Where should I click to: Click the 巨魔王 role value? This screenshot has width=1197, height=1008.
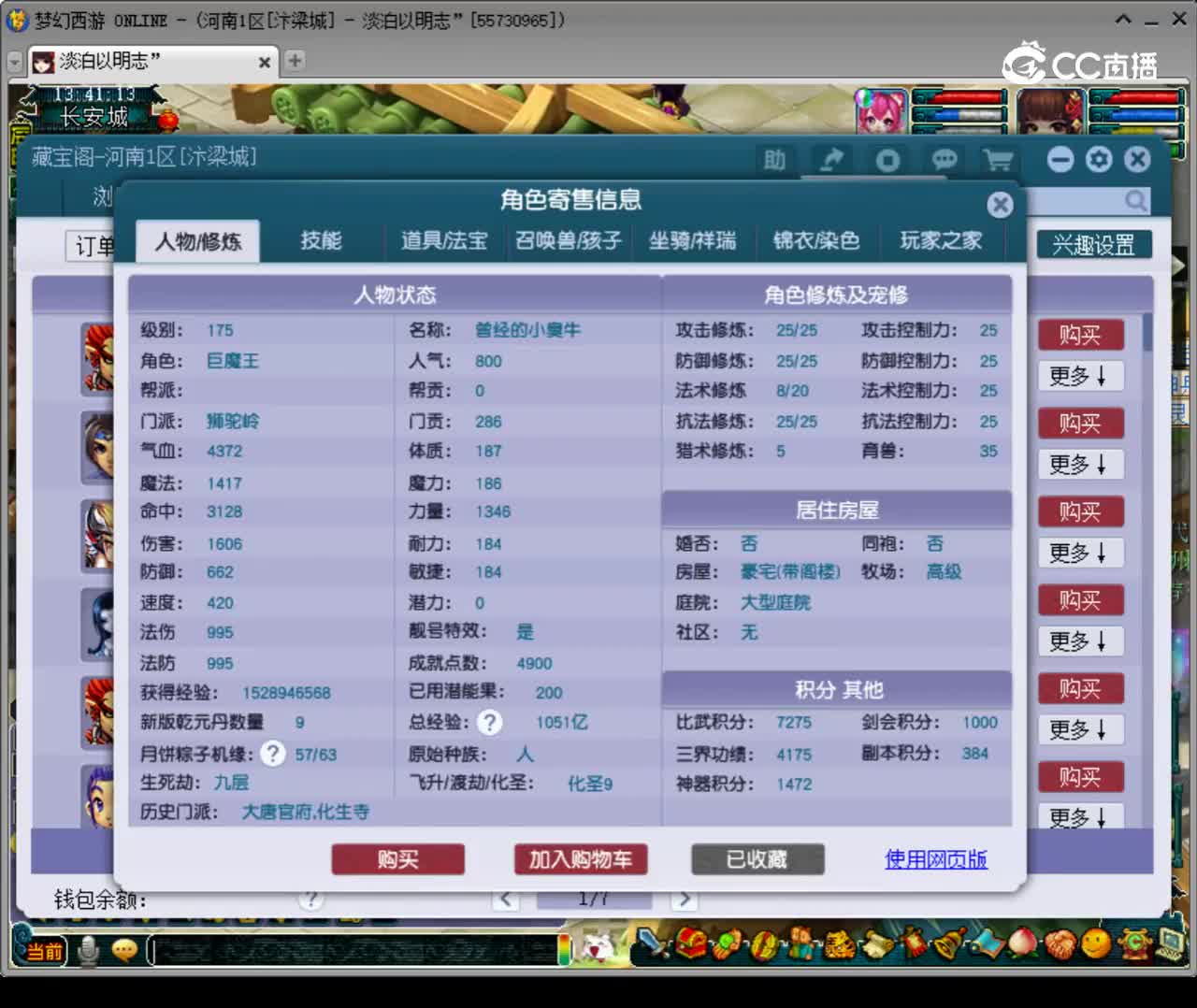[233, 361]
